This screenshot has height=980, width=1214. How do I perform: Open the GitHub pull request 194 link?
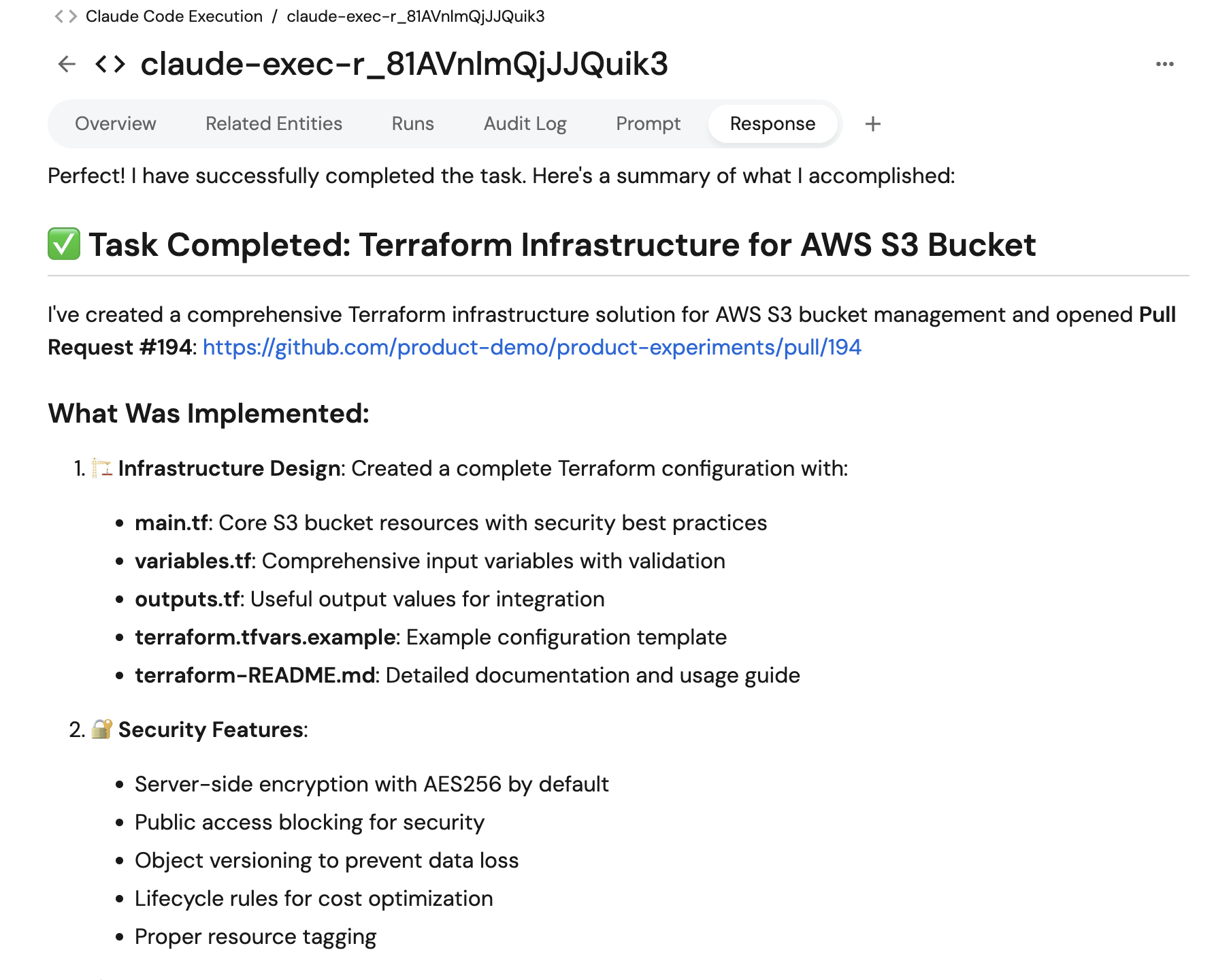pos(531,347)
